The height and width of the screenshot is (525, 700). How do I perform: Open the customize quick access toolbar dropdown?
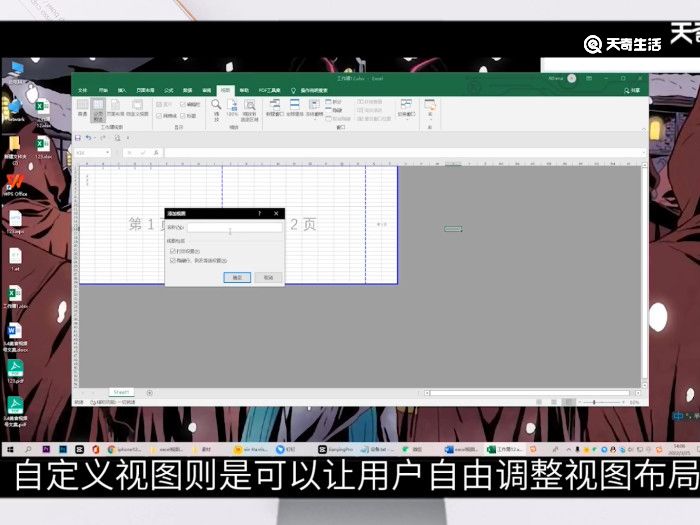(128, 138)
